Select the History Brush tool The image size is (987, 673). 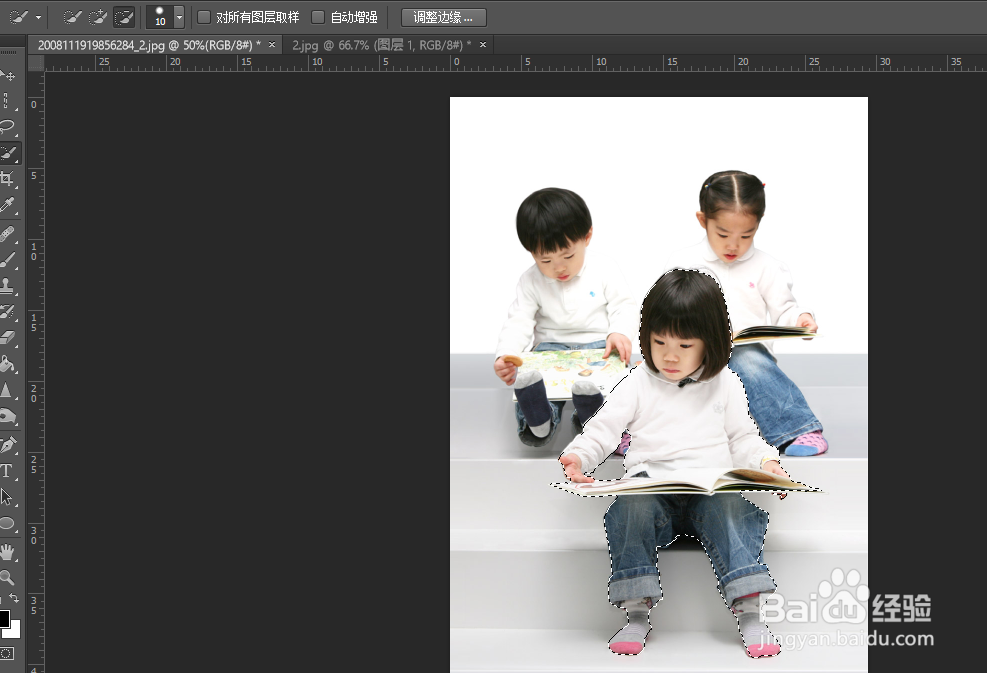point(8,312)
